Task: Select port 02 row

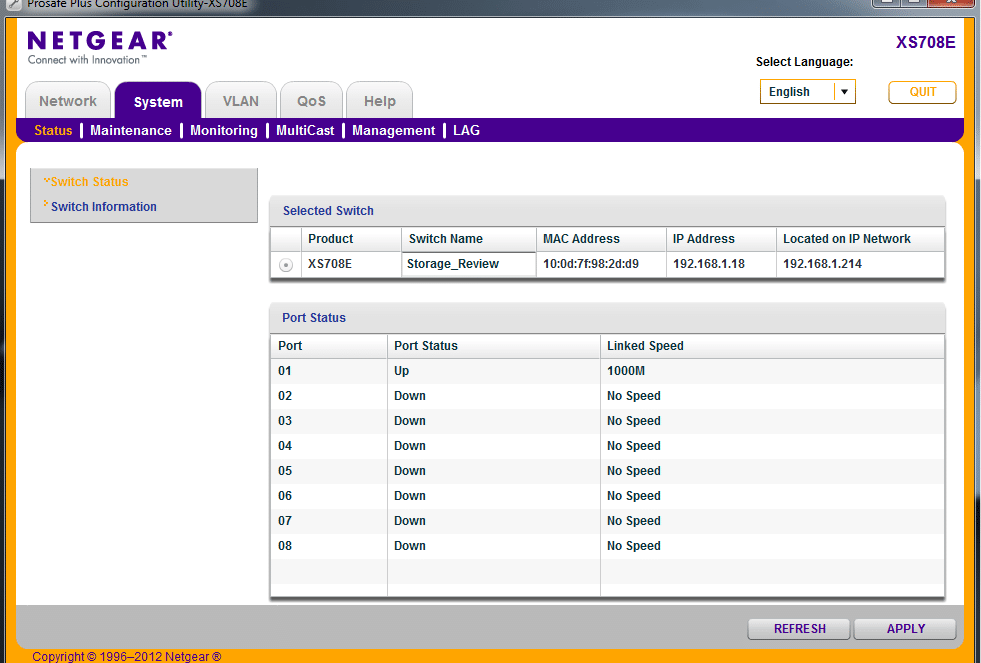Action: pos(607,396)
